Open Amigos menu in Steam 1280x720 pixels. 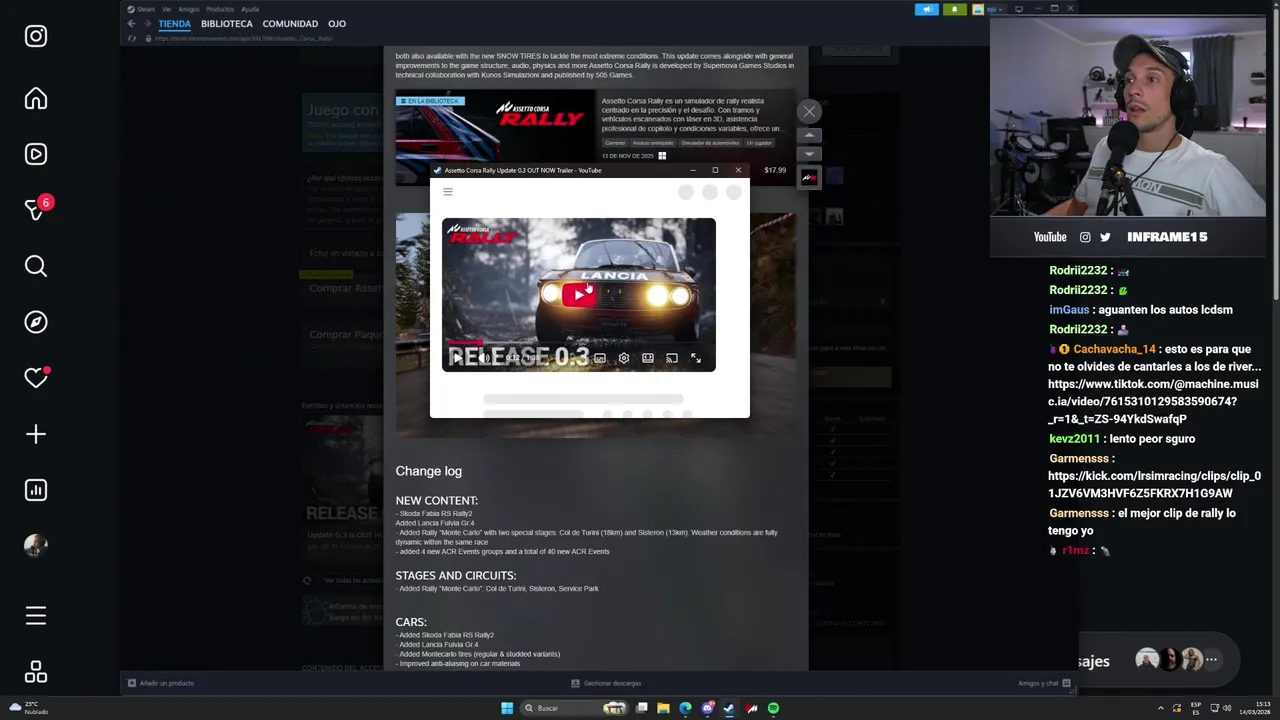pyautogui.click(x=189, y=9)
